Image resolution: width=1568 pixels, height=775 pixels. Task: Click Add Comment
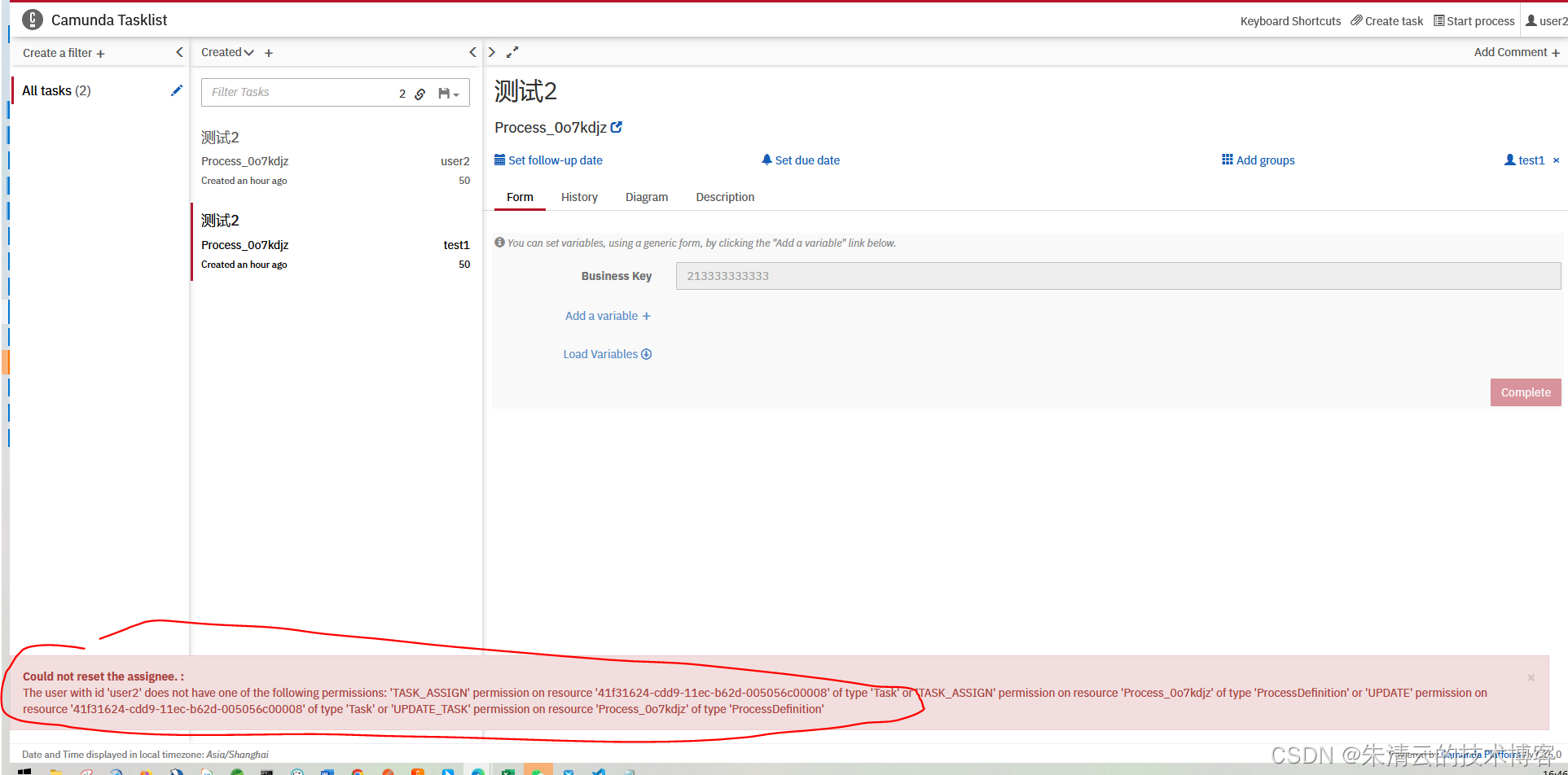1517,52
